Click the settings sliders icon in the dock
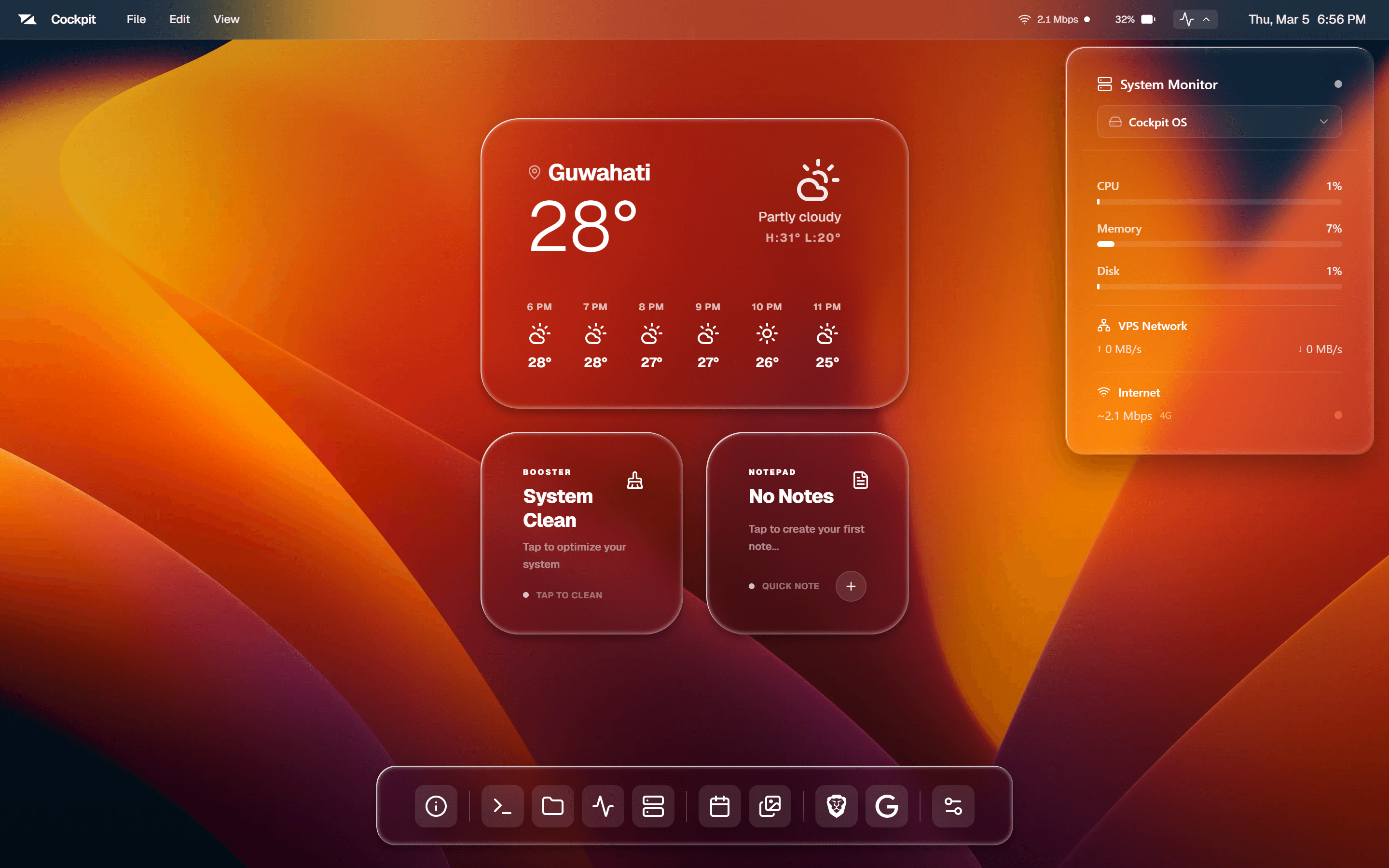This screenshot has height=868, width=1389. click(x=952, y=805)
